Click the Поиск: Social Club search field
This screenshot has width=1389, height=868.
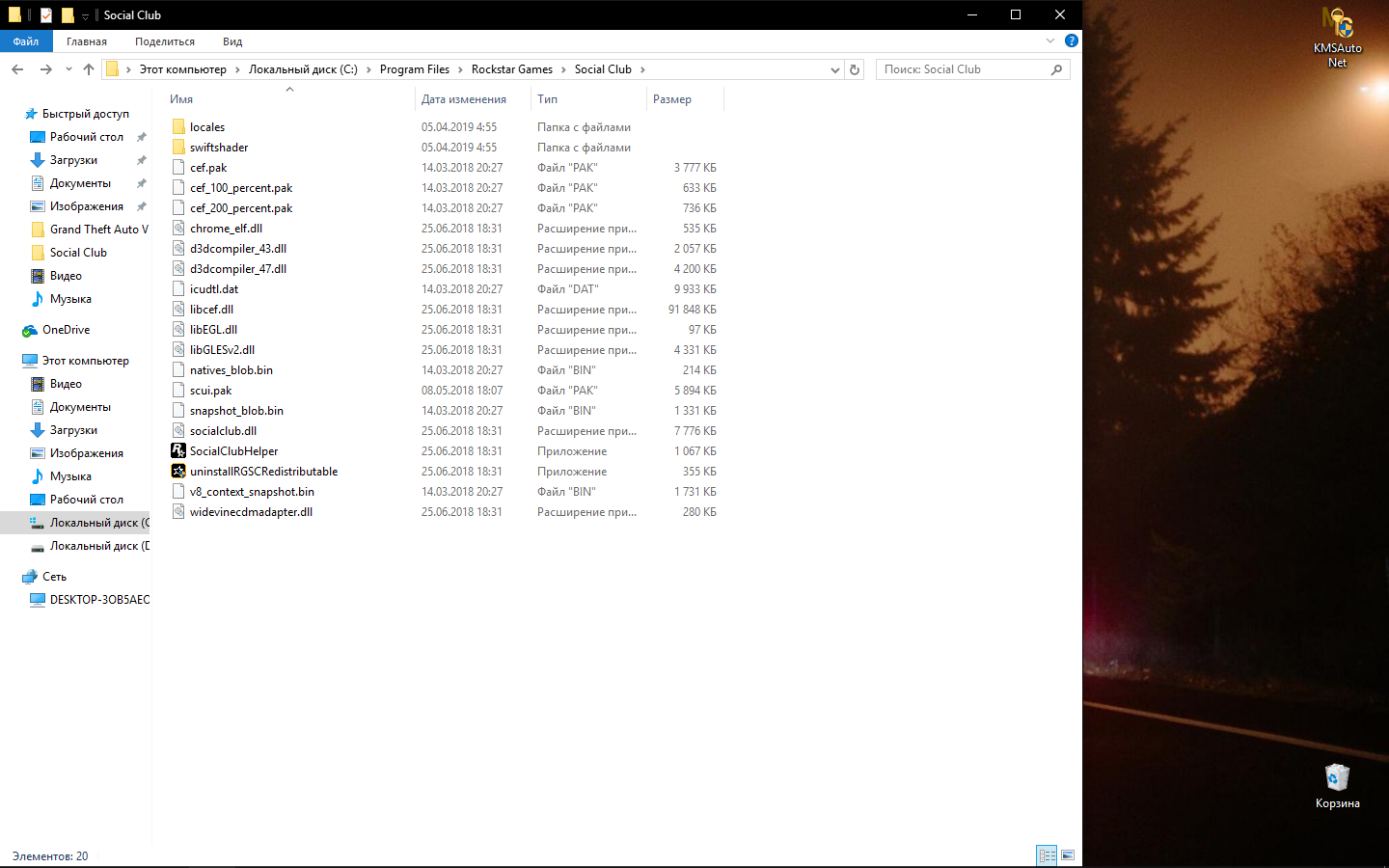[965, 69]
